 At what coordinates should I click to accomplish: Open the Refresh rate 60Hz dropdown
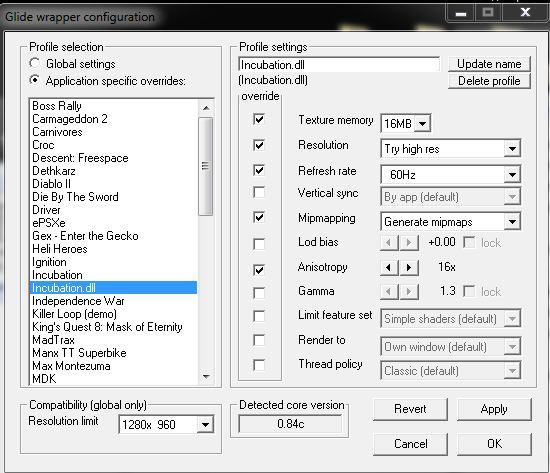click(512, 174)
